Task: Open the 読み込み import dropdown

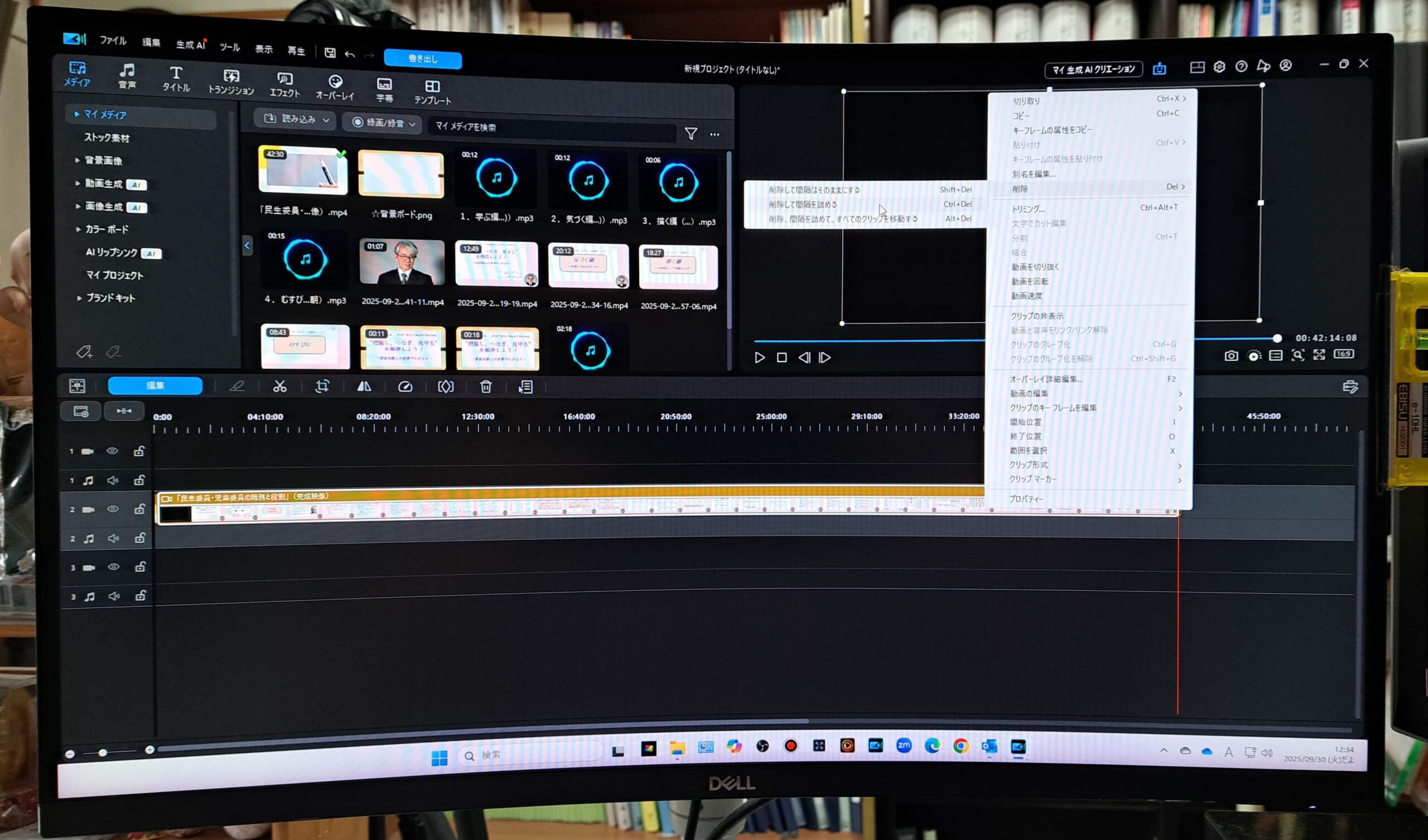Action: tap(296, 119)
